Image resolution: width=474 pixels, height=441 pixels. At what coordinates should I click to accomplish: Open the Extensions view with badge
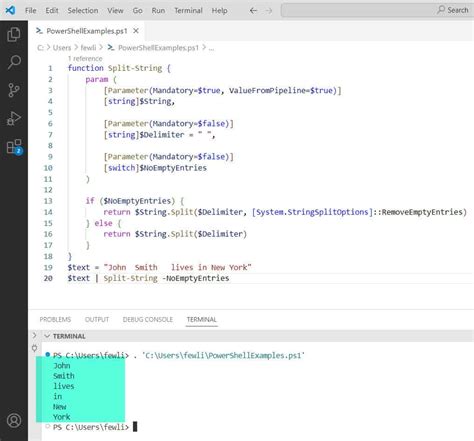pyautogui.click(x=14, y=147)
